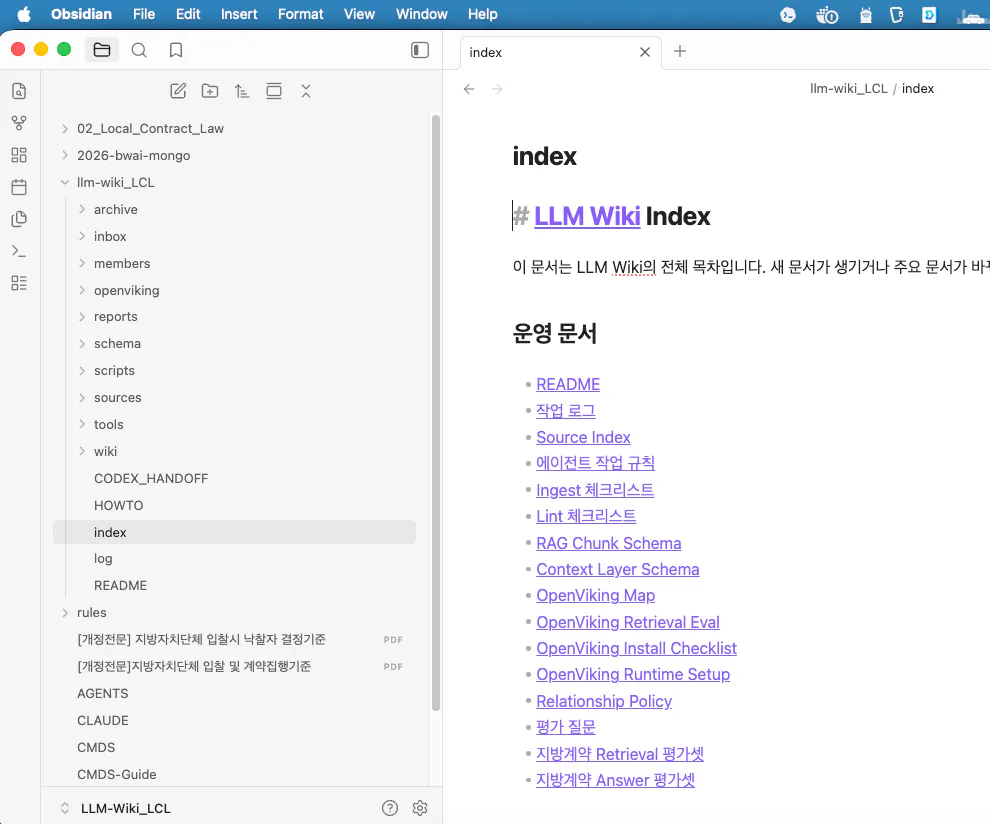Open the View menu

coord(359,14)
